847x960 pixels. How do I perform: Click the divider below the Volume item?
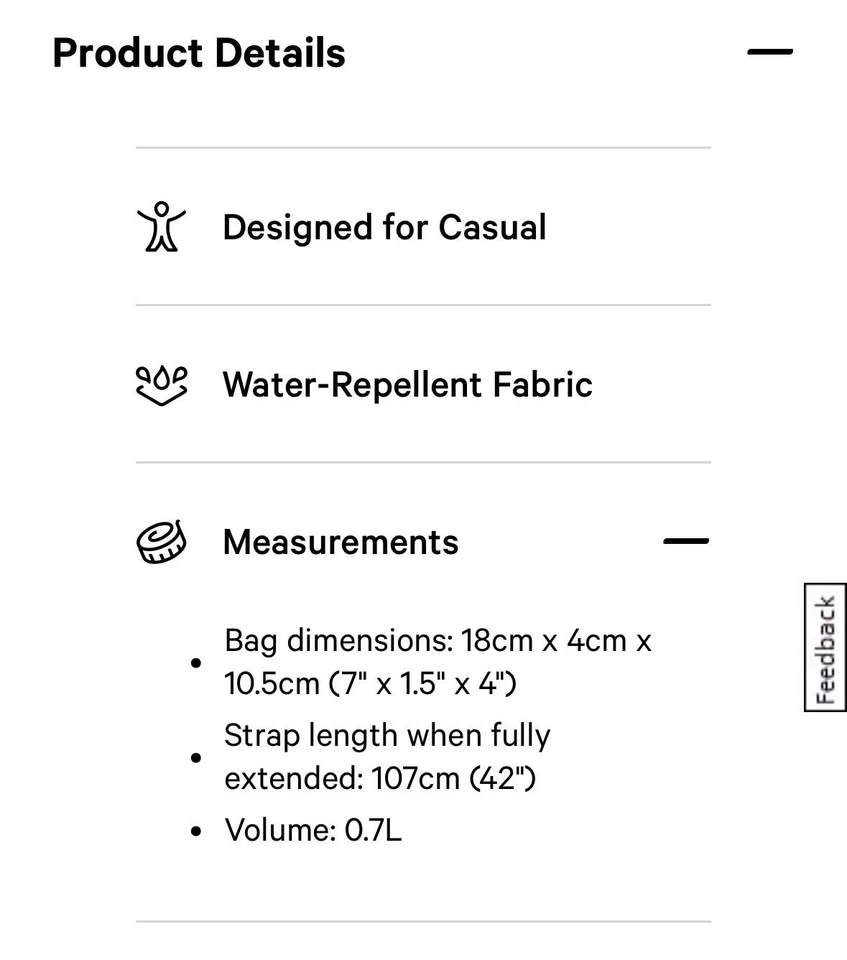pos(423,921)
